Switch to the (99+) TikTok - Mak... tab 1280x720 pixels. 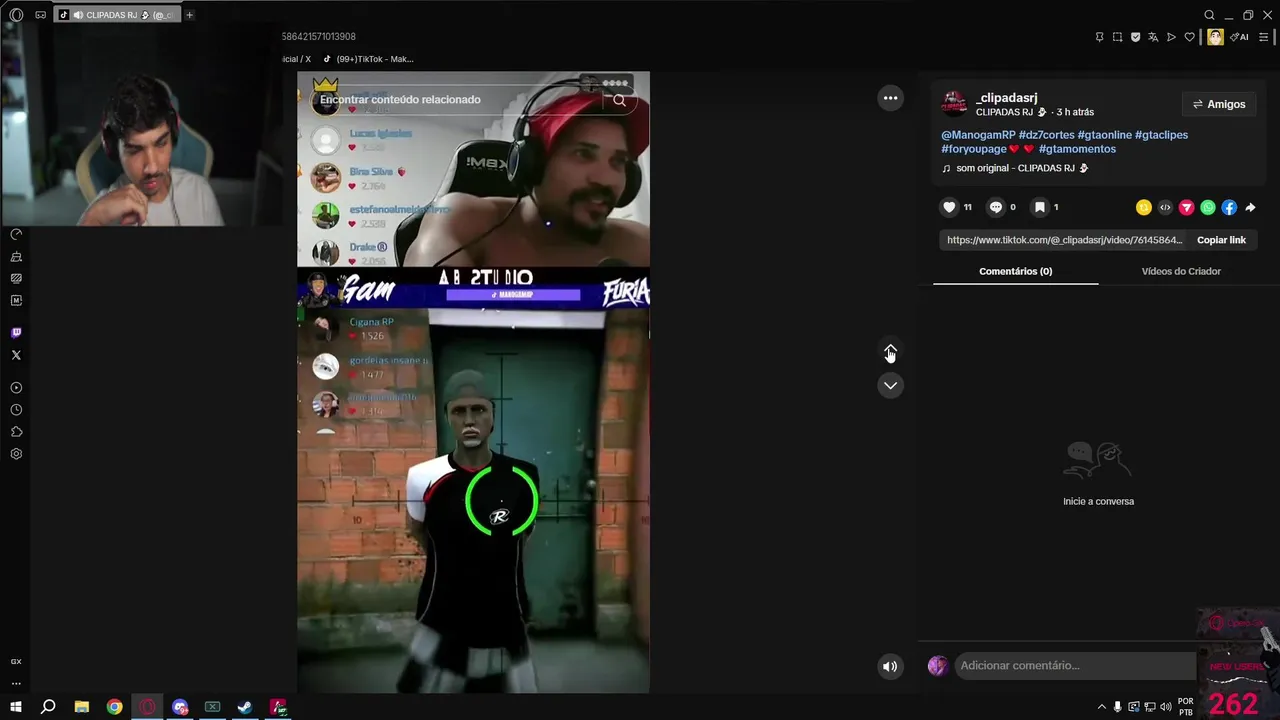(x=368, y=59)
